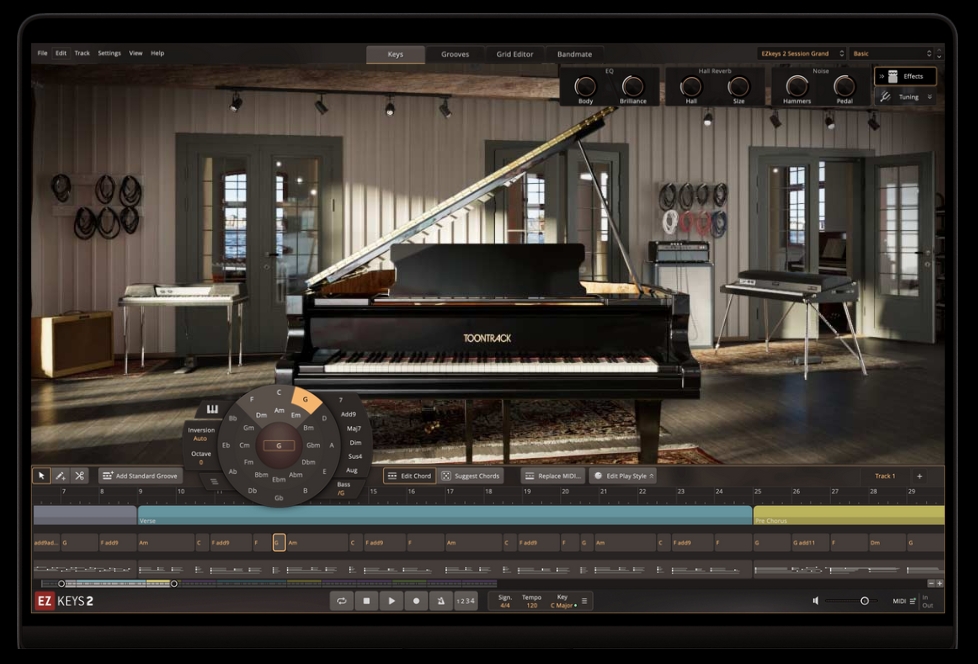This screenshot has width=978, height=664.
Task: Click Add Standard Groove button
Action: coord(140,476)
